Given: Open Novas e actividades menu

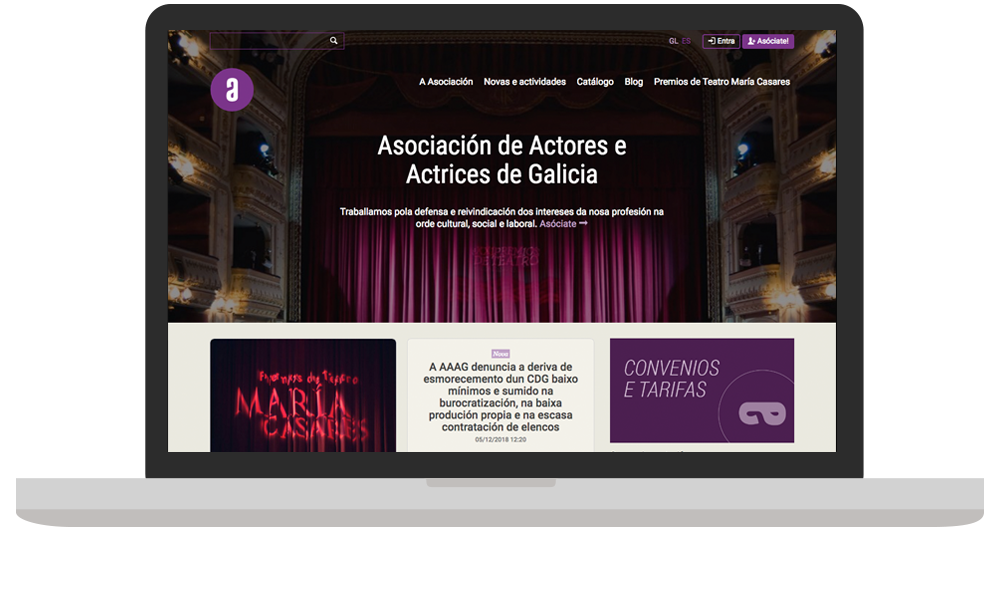Looking at the screenshot, I should click(524, 82).
